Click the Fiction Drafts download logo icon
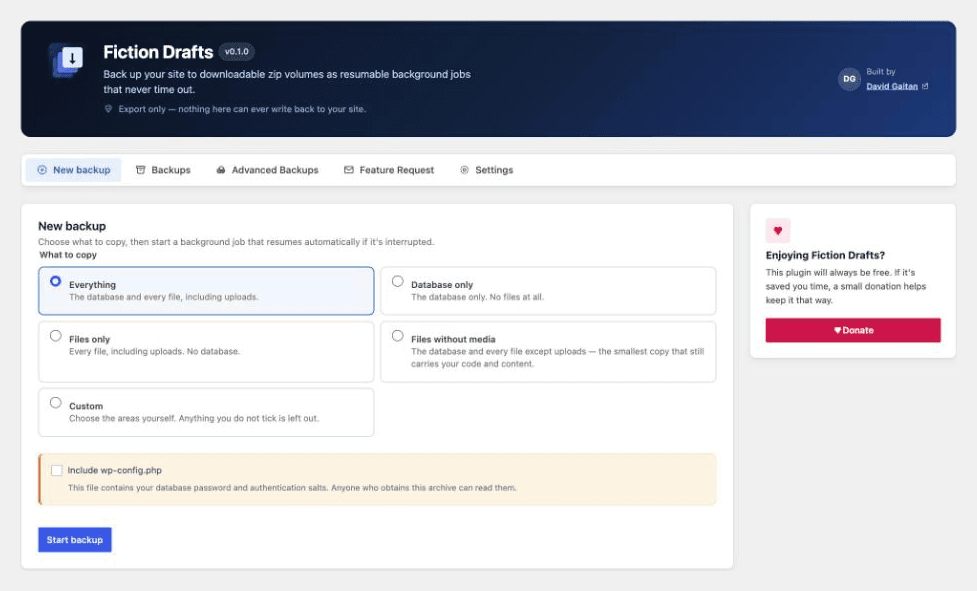977x591 pixels. coord(66,61)
